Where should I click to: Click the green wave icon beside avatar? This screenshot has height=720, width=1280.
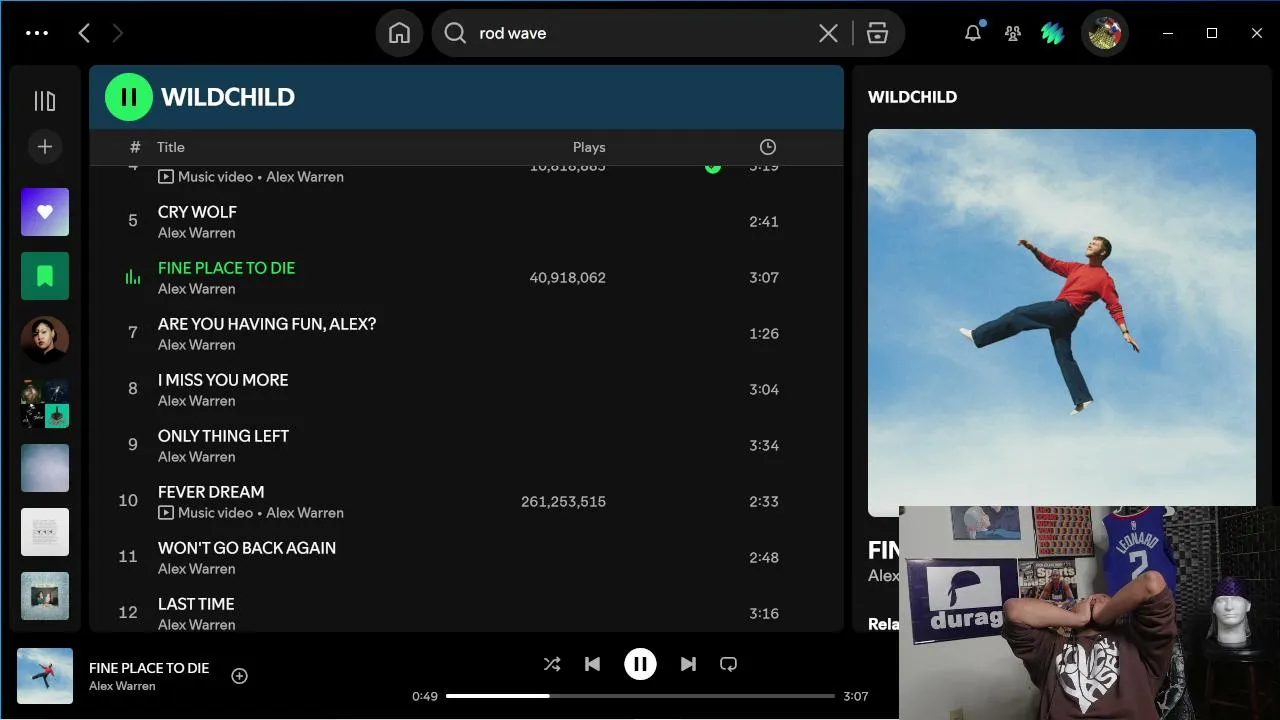(x=1052, y=33)
